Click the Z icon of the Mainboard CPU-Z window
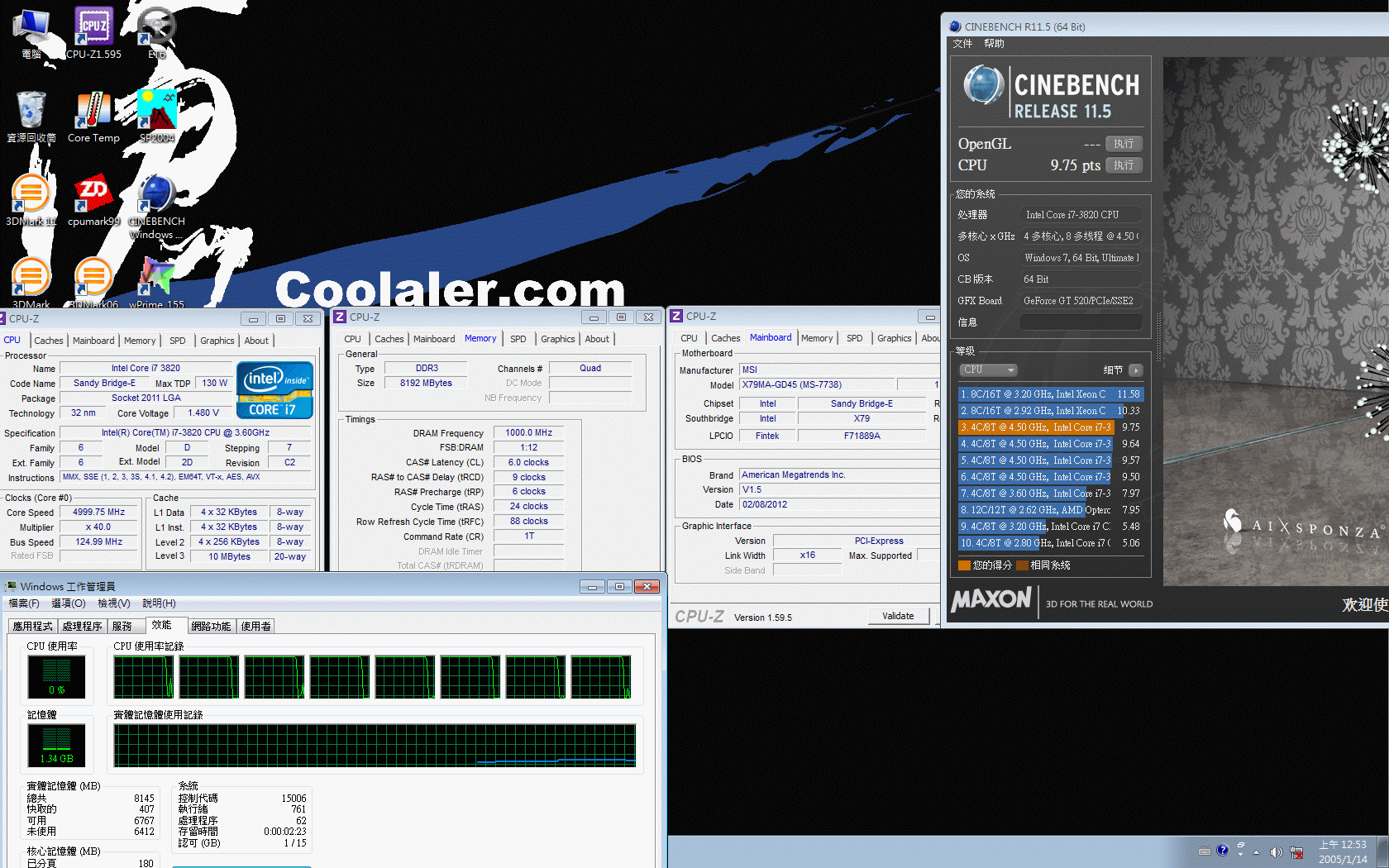 [676, 316]
